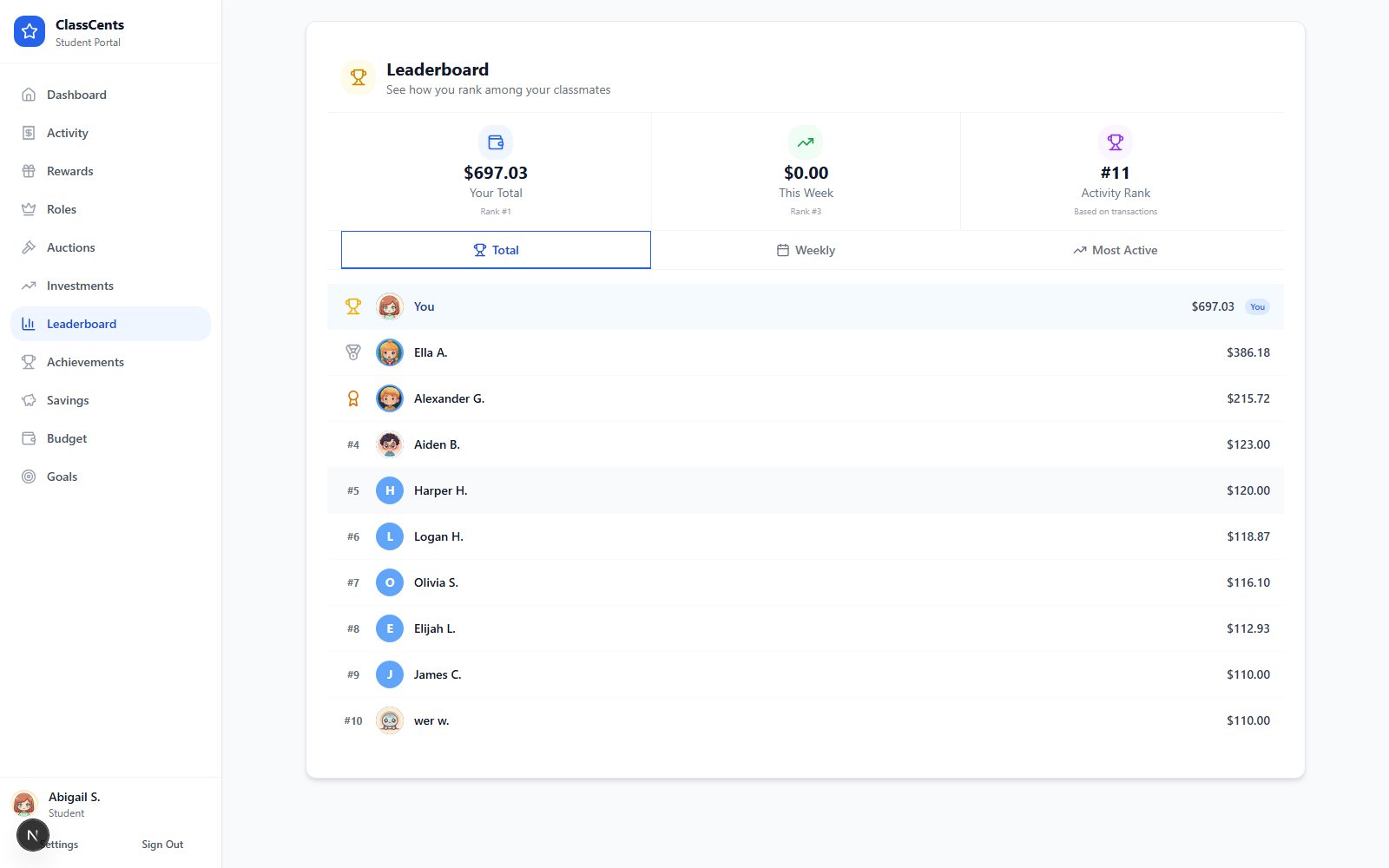The image size is (1389, 868).
Task: Switch to the Weekly leaderboard tab
Action: pyautogui.click(x=806, y=250)
